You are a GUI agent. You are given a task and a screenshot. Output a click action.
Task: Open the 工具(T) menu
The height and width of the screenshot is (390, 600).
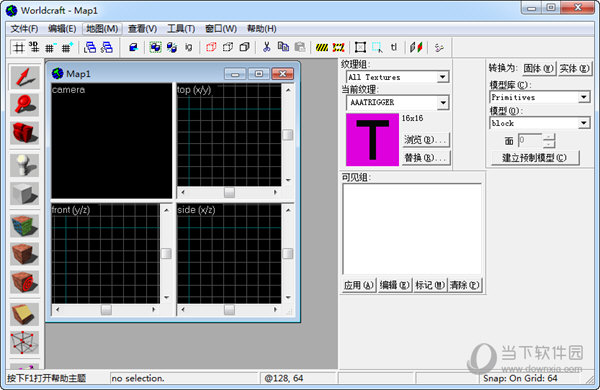181,29
